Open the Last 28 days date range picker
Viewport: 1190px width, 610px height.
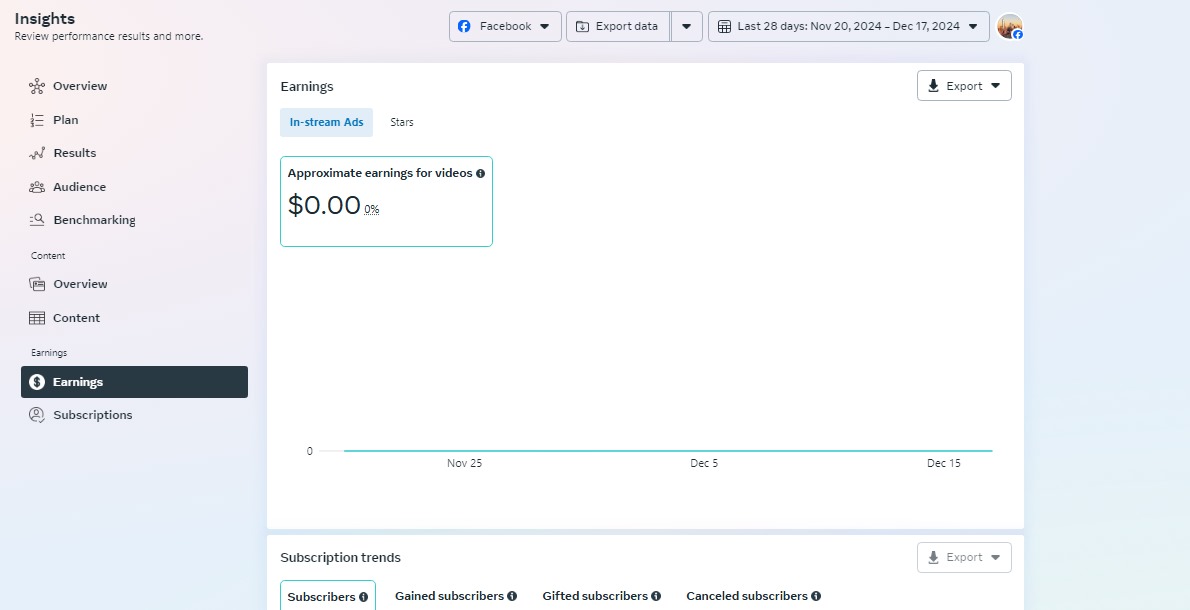click(848, 26)
